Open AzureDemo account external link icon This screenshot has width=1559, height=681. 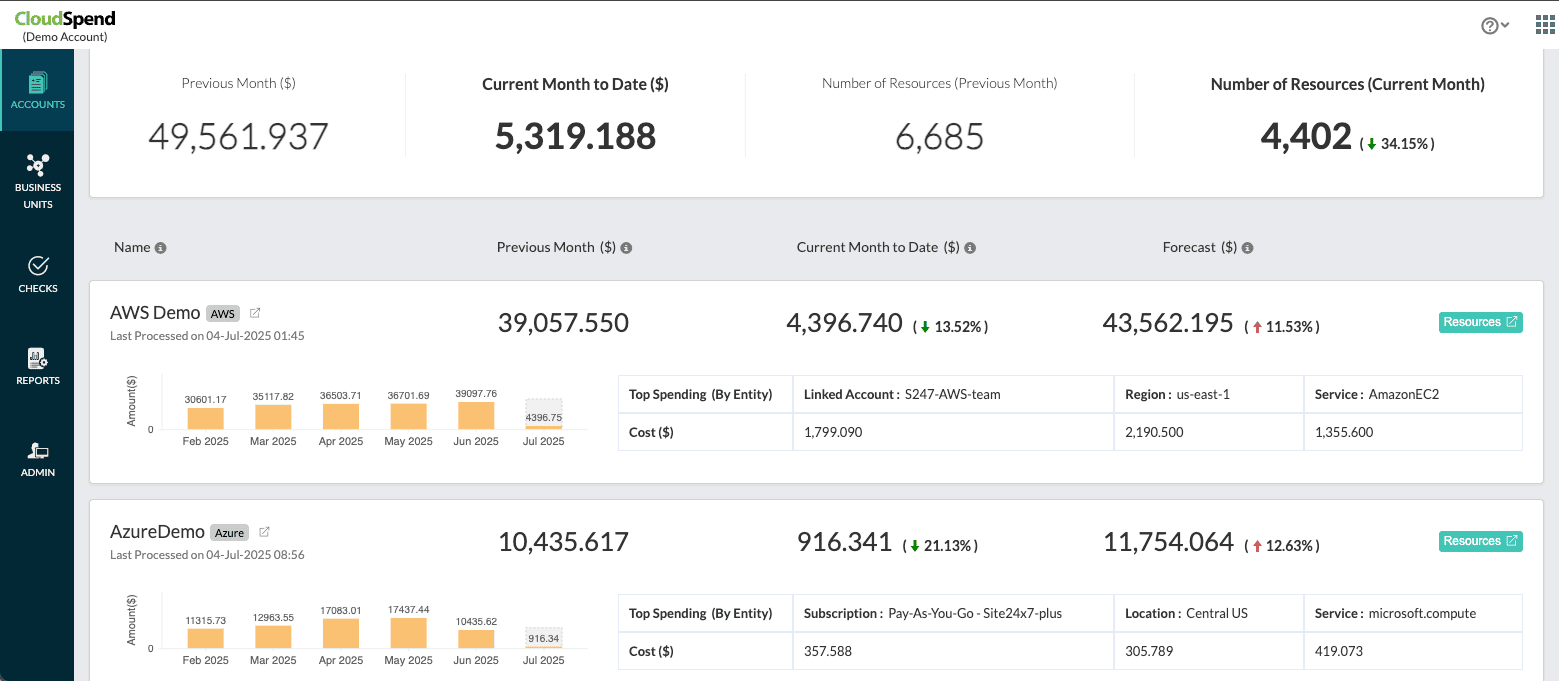coord(264,532)
